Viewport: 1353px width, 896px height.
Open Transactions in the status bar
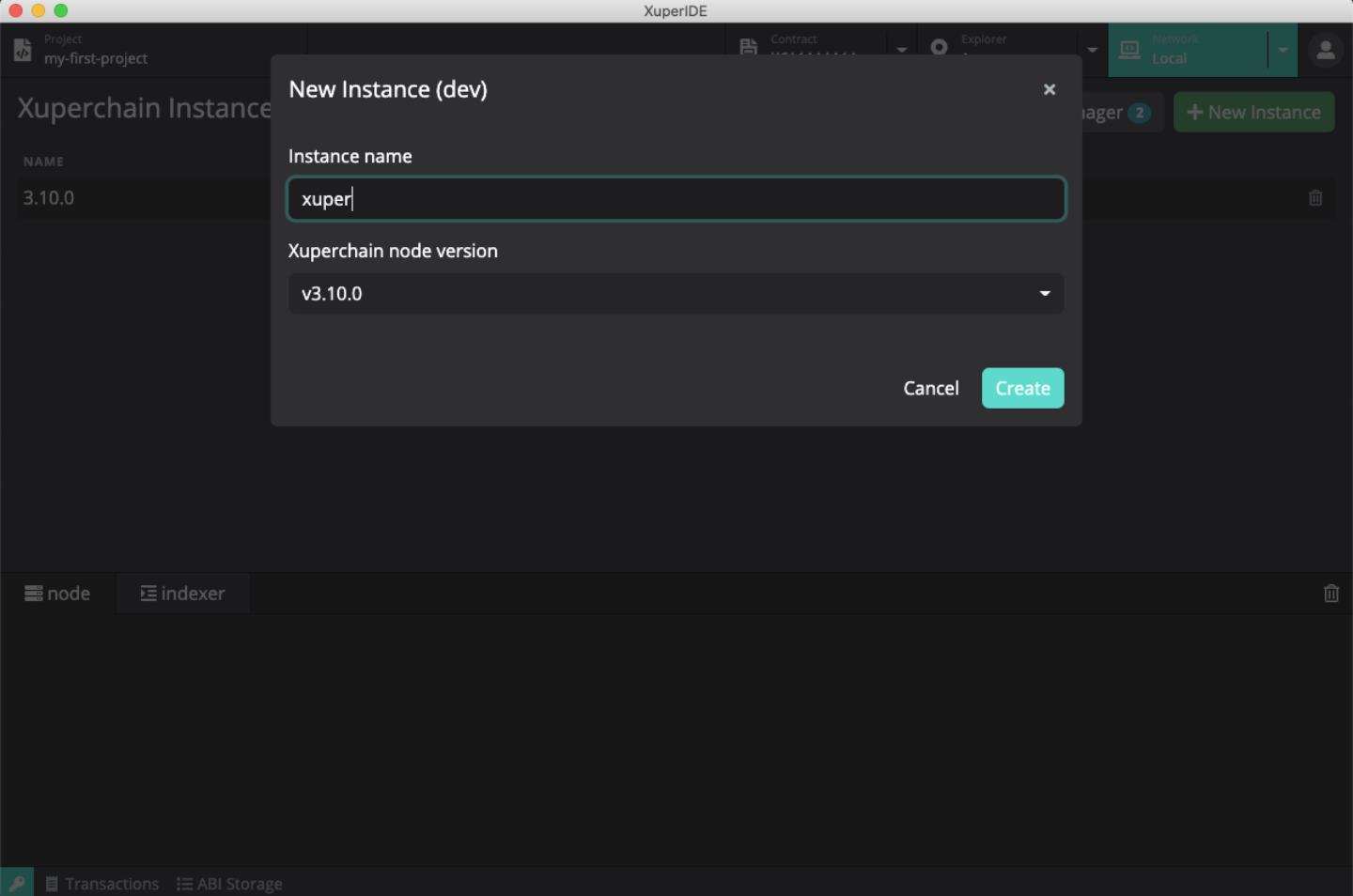point(102,884)
